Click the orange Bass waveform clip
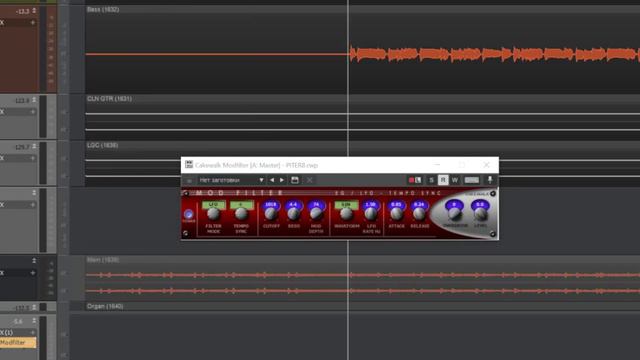The height and width of the screenshot is (360, 640). (x=494, y=54)
